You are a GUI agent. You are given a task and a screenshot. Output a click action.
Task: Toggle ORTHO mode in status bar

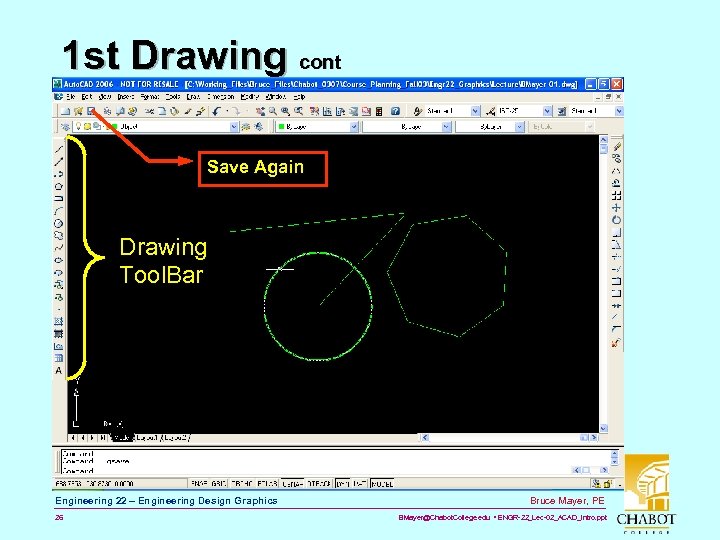click(x=242, y=484)
